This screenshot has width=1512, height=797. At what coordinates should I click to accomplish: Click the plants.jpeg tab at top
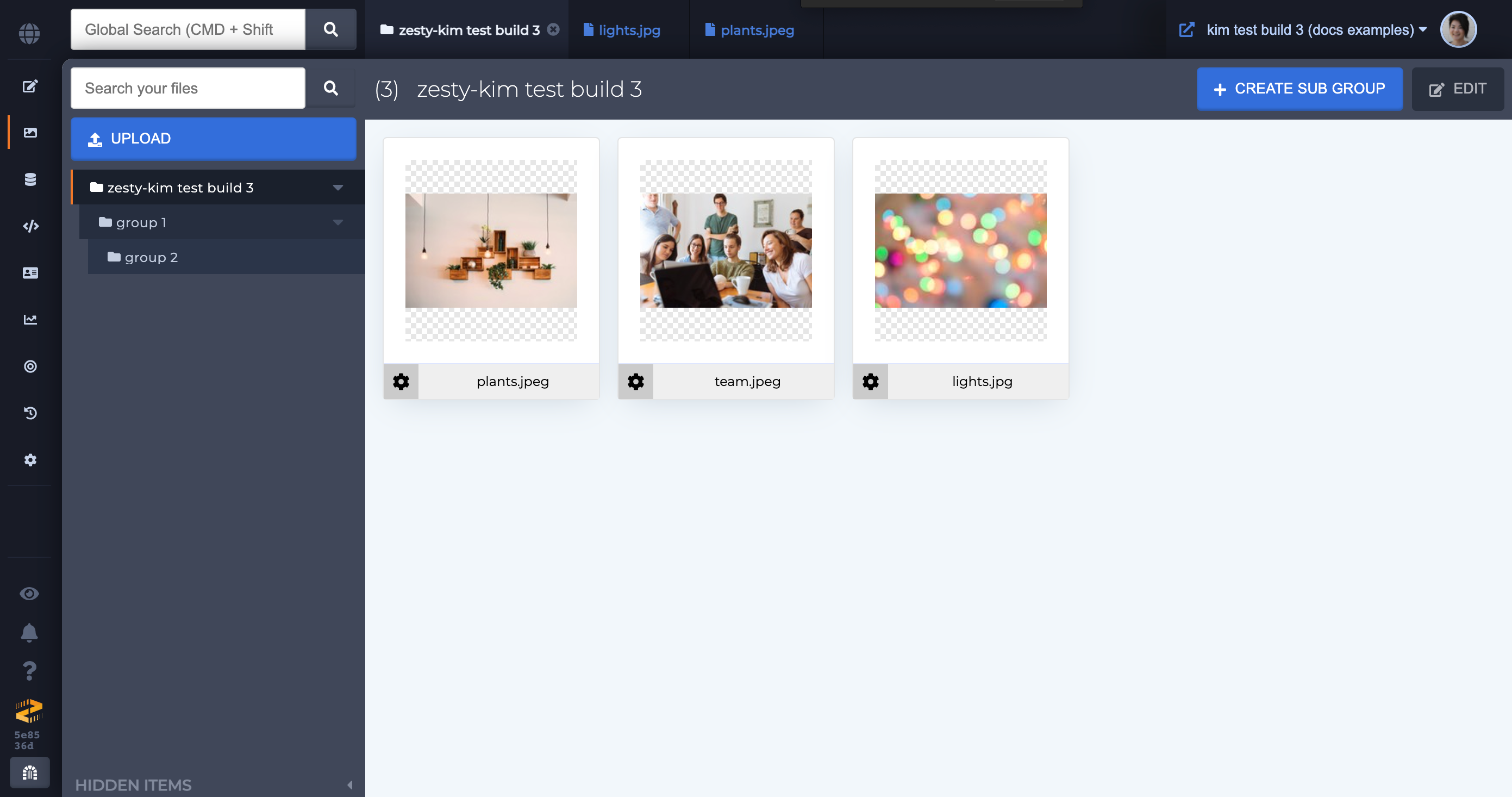[x=757, y=30]
